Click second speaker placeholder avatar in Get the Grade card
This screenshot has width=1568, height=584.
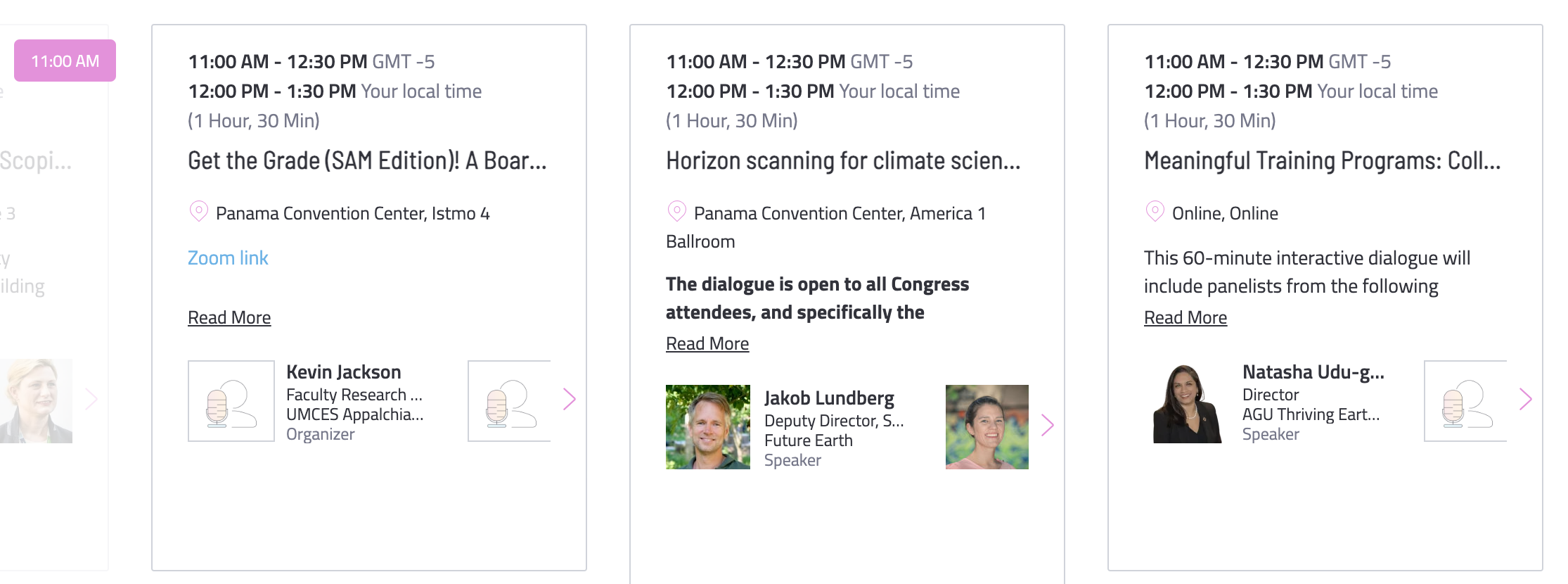[509, 401]
